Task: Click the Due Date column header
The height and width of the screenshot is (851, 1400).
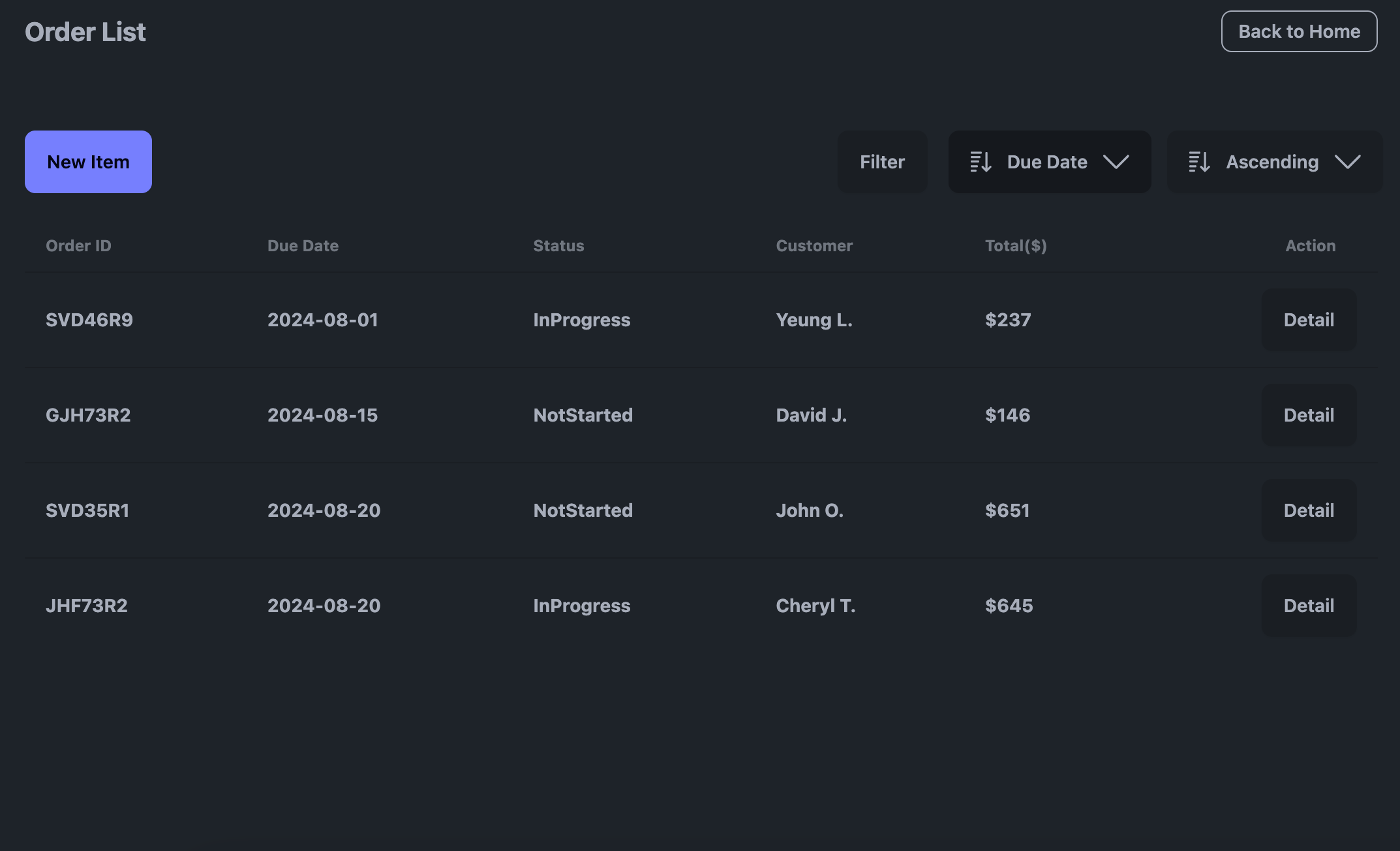Action: pos(303,246)
